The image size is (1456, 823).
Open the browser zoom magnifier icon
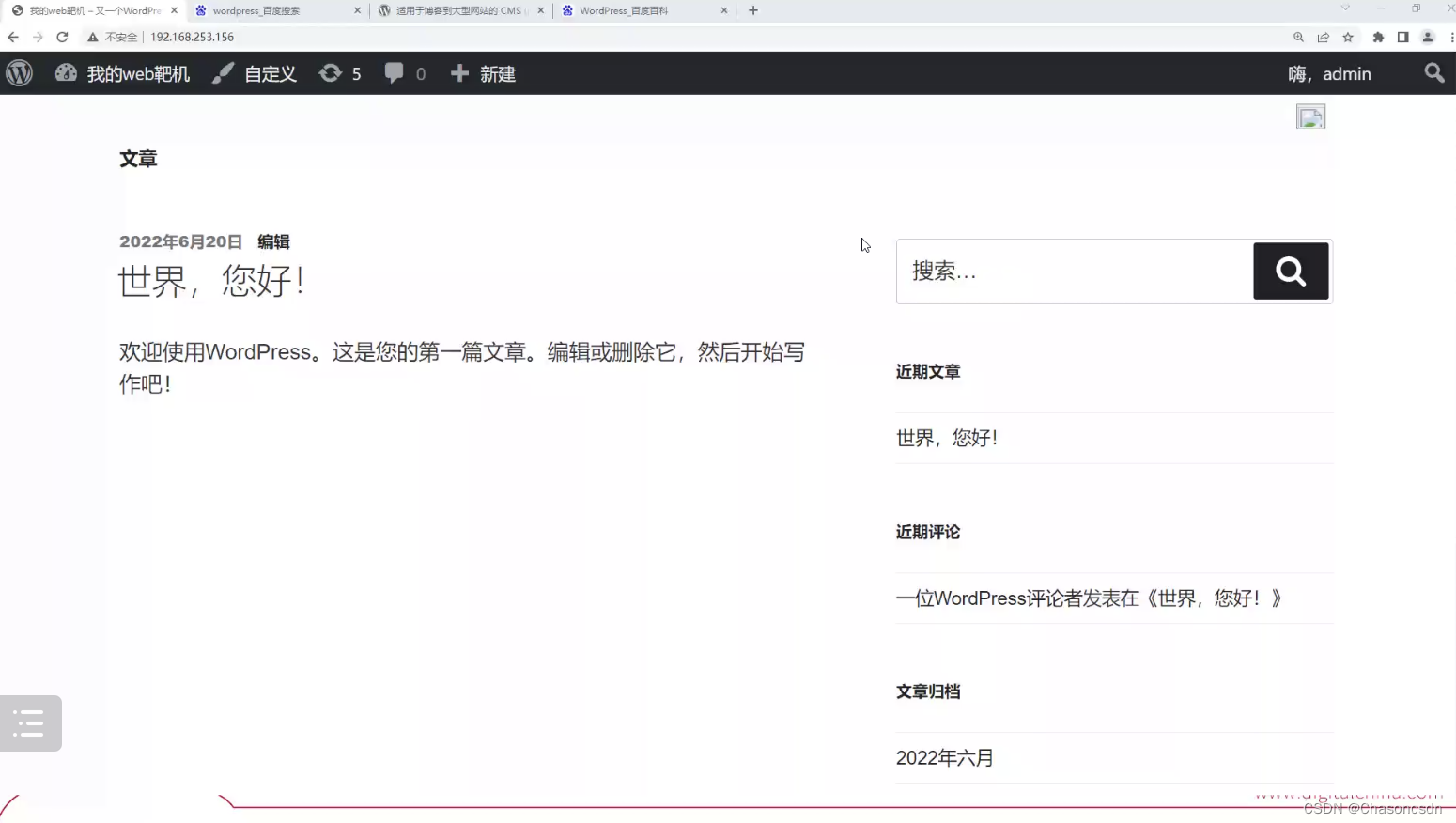point(1298,37)
